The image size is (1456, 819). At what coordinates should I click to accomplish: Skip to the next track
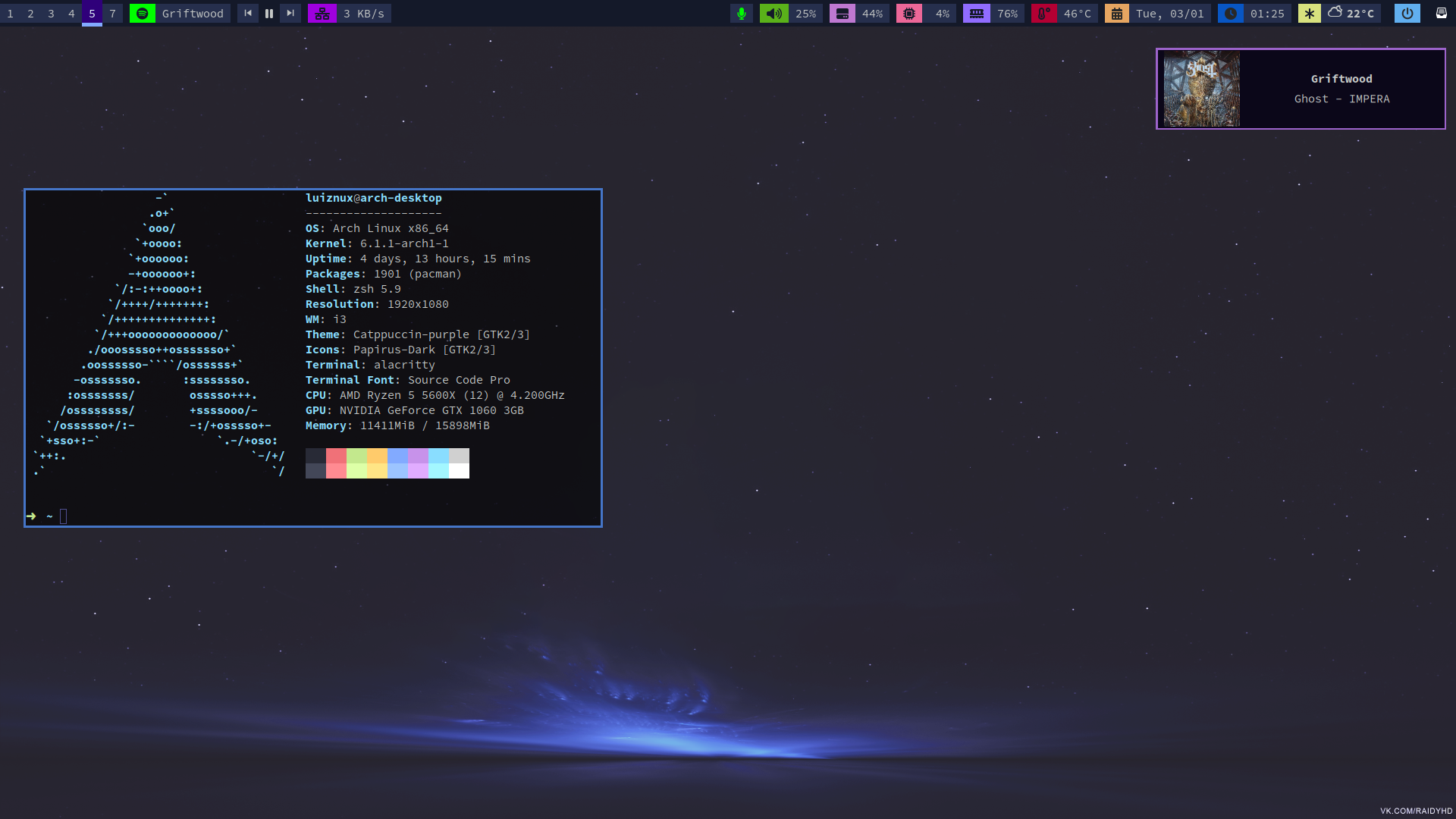(x=290, y=14)
